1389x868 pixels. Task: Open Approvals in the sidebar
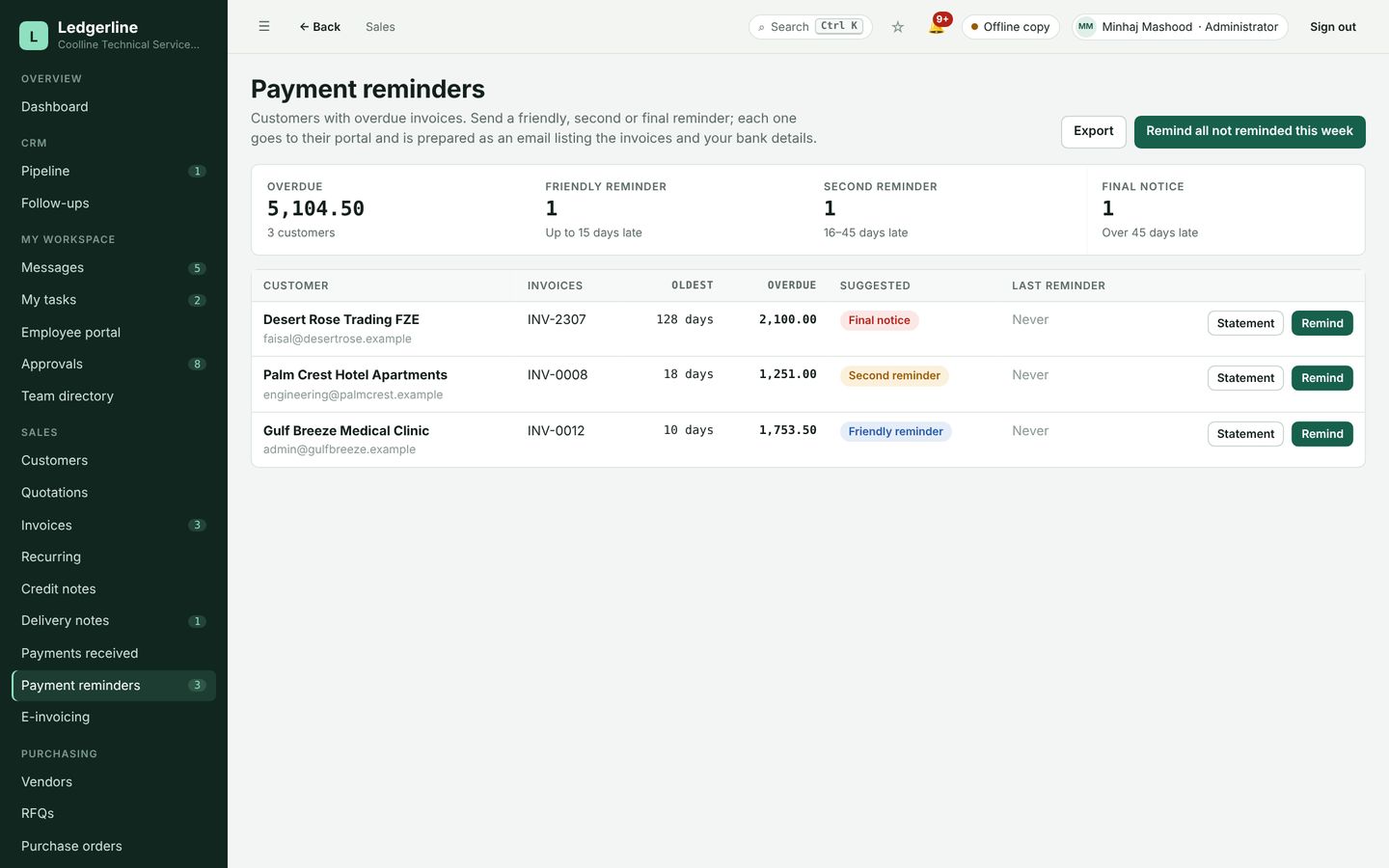click(114, 364)
